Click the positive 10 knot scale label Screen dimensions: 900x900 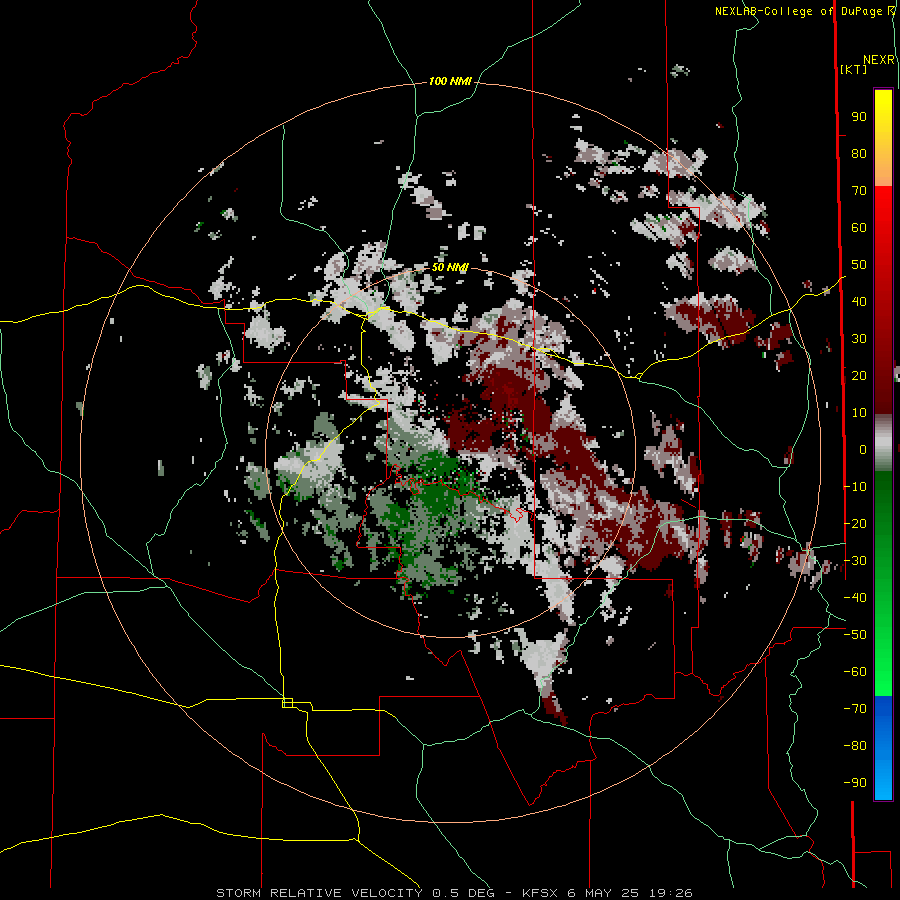[859, 413]
